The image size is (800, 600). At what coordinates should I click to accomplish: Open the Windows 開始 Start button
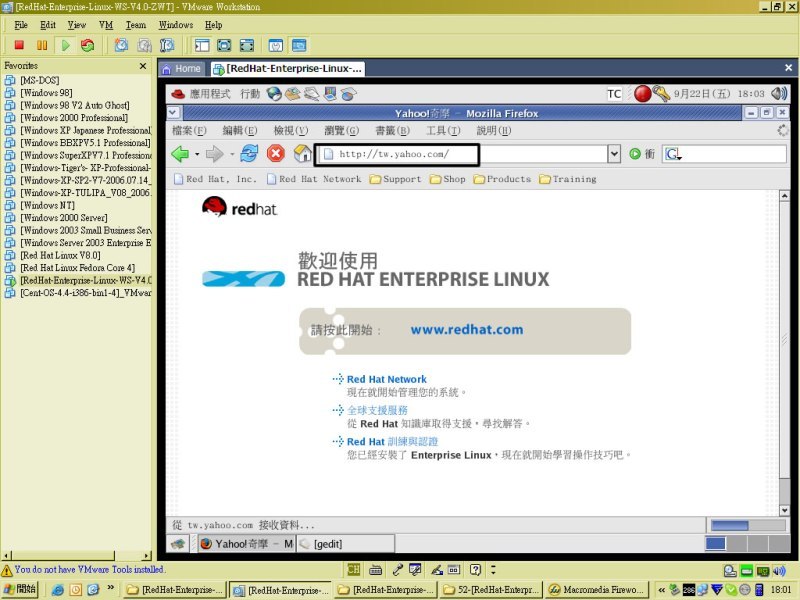tap(19, 589)
